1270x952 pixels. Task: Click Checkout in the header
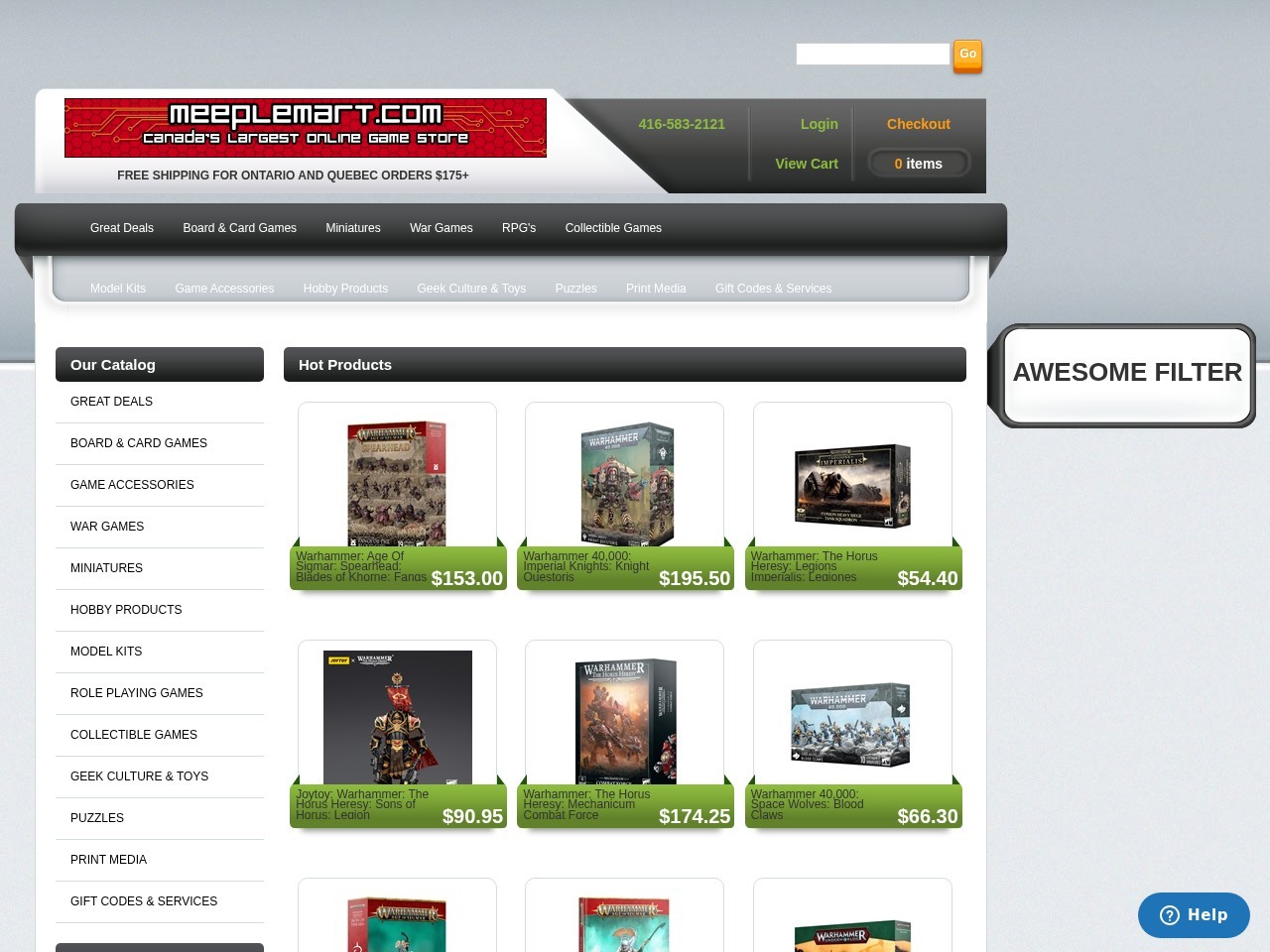918,124
